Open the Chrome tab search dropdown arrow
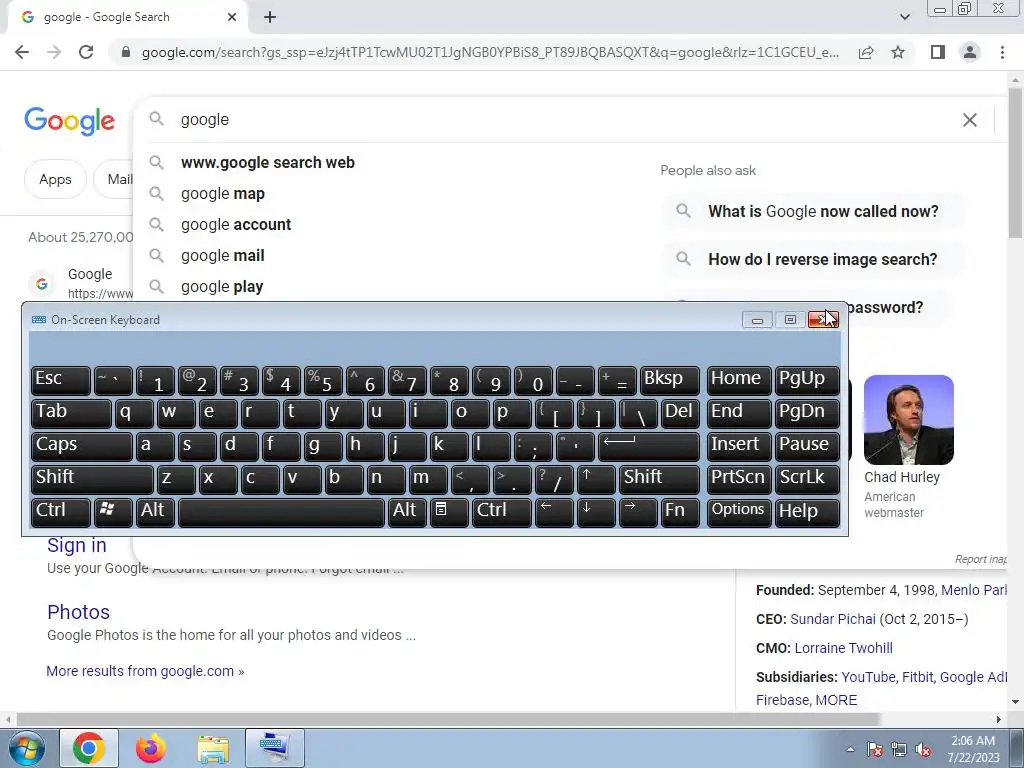The image size is (1024, 768). coord(904,17)
